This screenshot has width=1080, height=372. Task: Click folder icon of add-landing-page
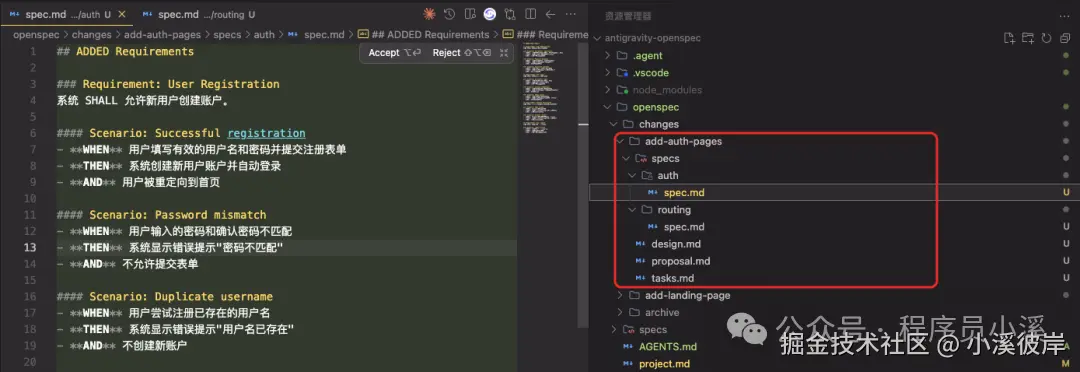click(x=634, y=296)
